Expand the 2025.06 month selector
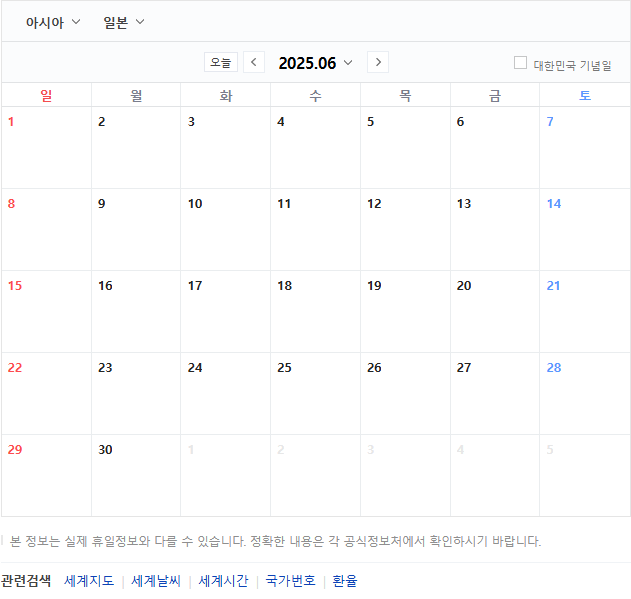This screenshot has width=631, height=599. (315, 63)
